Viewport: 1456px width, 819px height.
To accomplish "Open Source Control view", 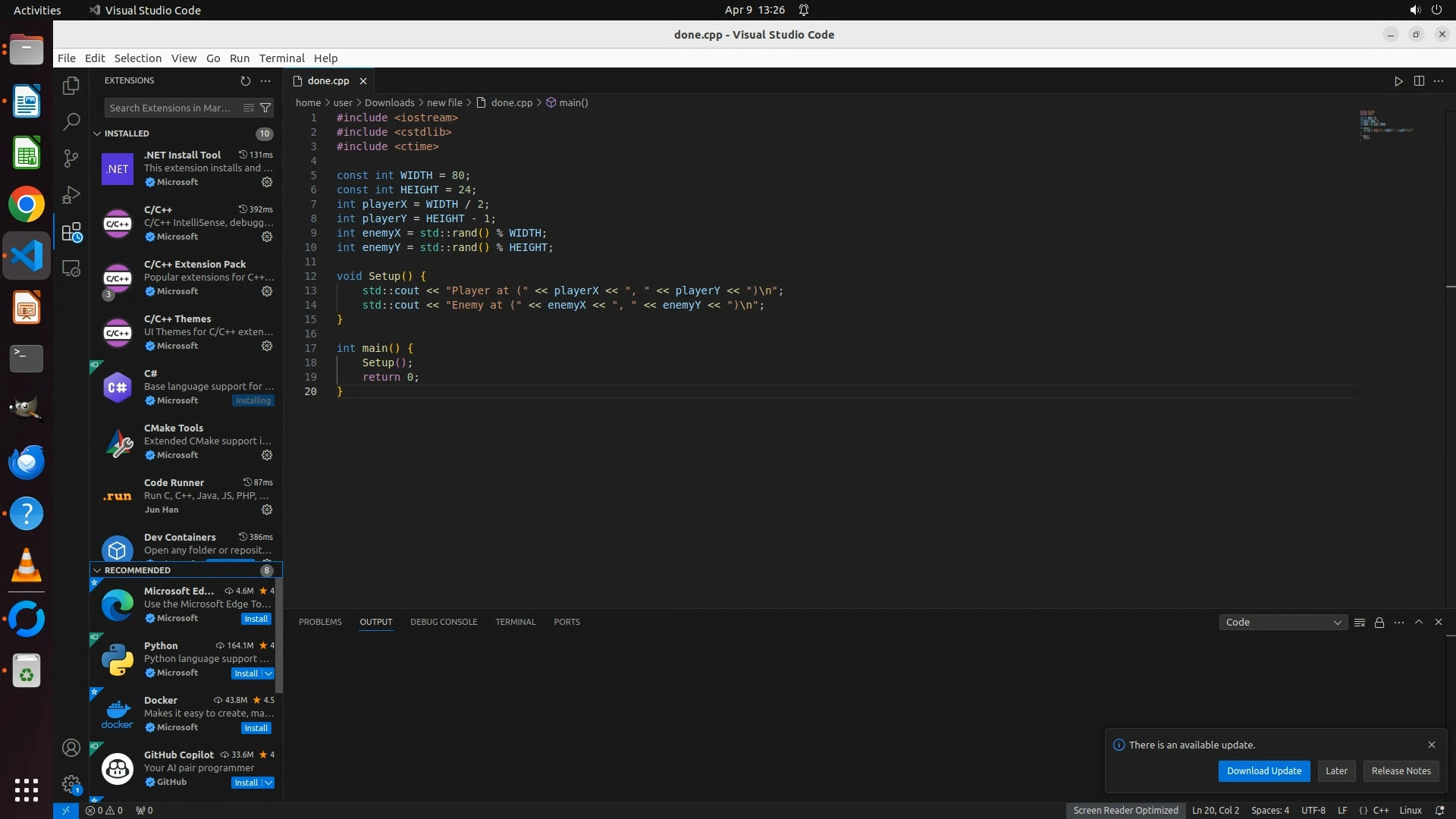I will pos(71,158).
